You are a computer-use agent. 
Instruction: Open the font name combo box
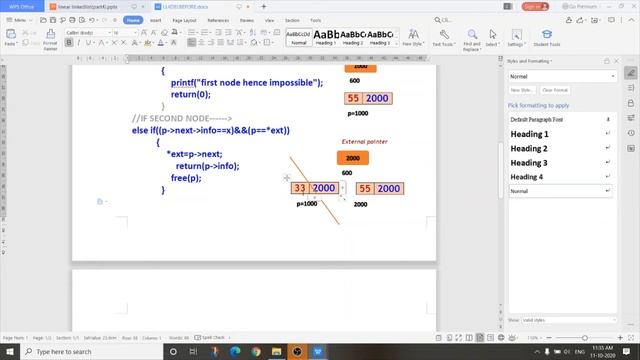[88, 32]
